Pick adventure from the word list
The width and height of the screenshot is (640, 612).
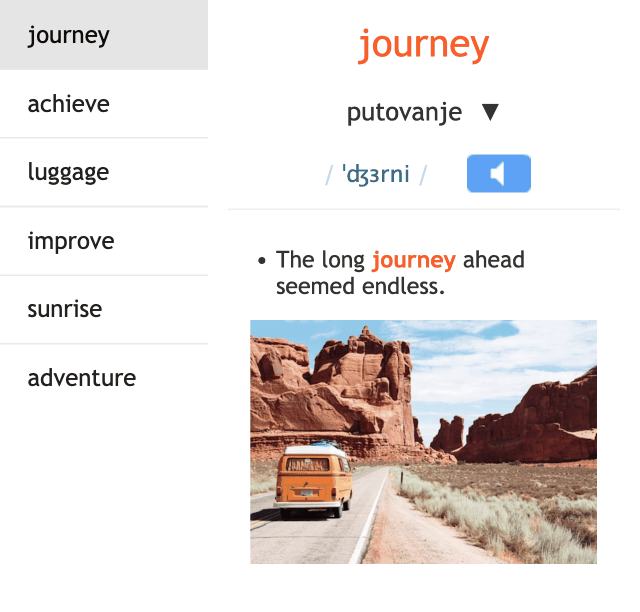[x=104, y=378]
